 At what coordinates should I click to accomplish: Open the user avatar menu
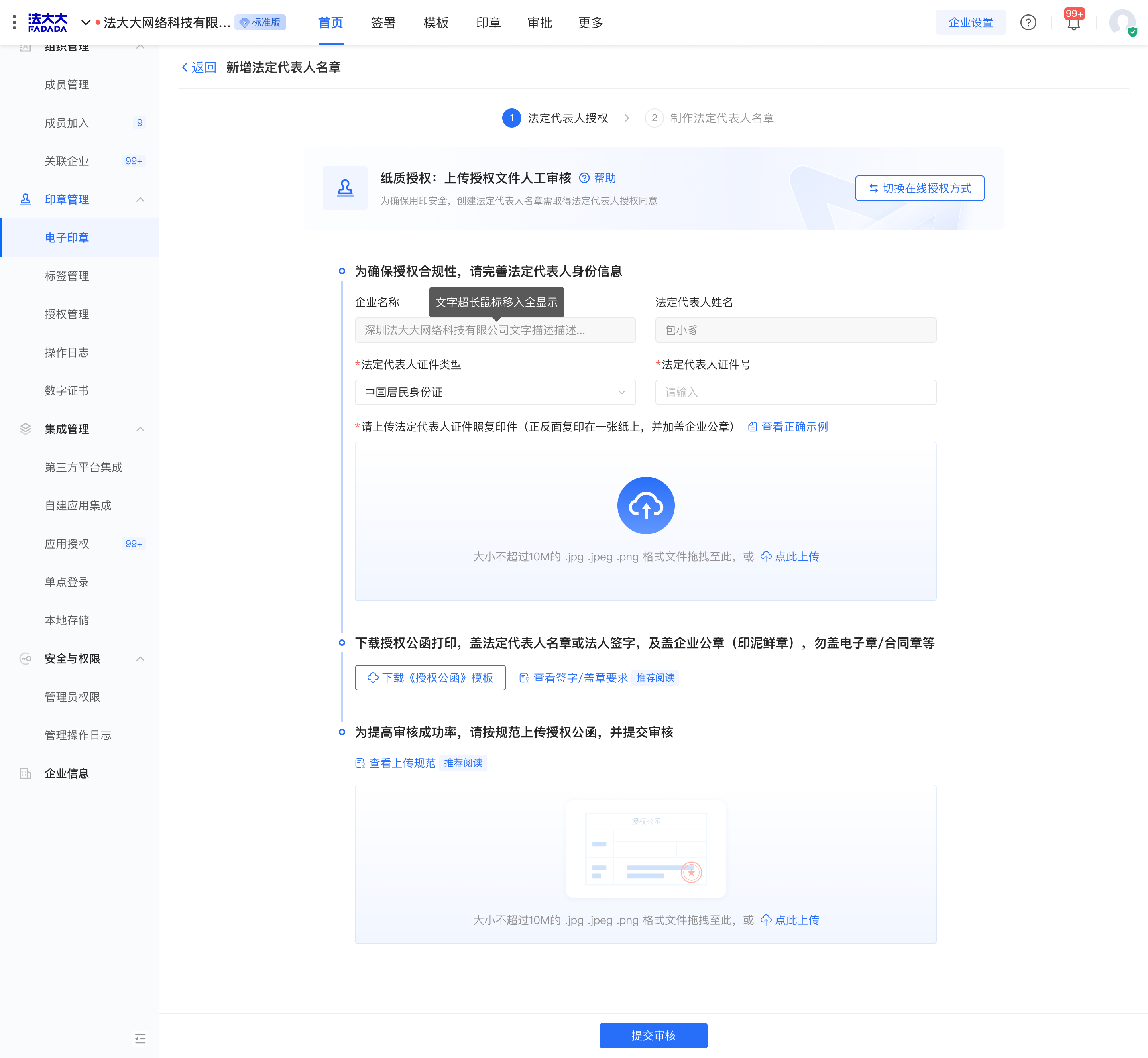tap(1122, 22)
